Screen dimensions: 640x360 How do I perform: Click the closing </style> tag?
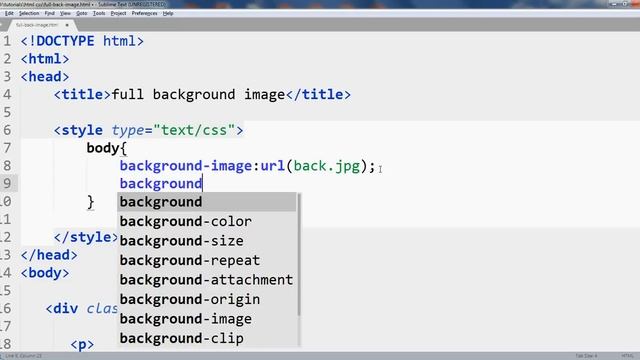(x=86, y=237)
